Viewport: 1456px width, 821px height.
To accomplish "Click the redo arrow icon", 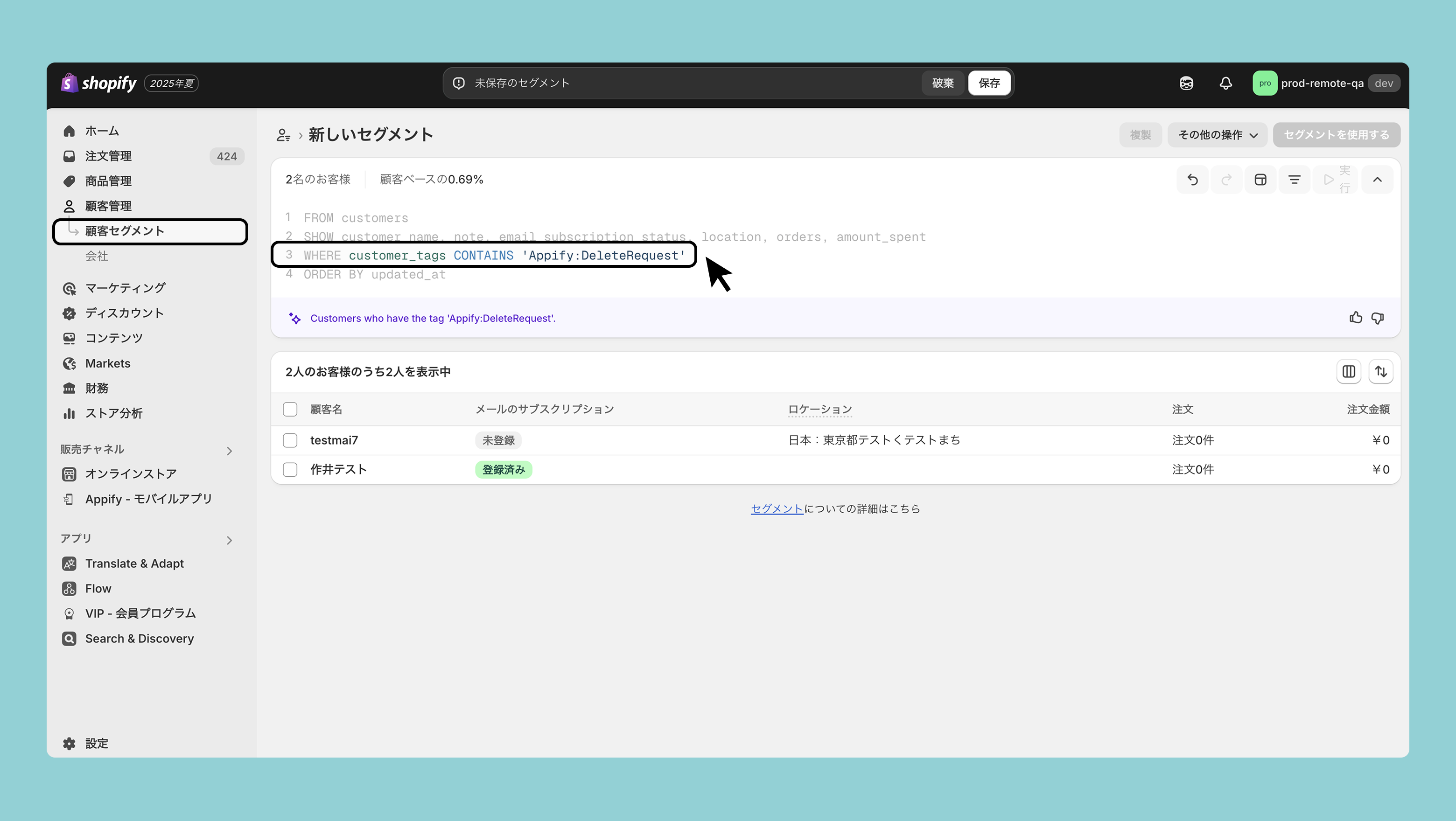I will [x=1226, y=180].
